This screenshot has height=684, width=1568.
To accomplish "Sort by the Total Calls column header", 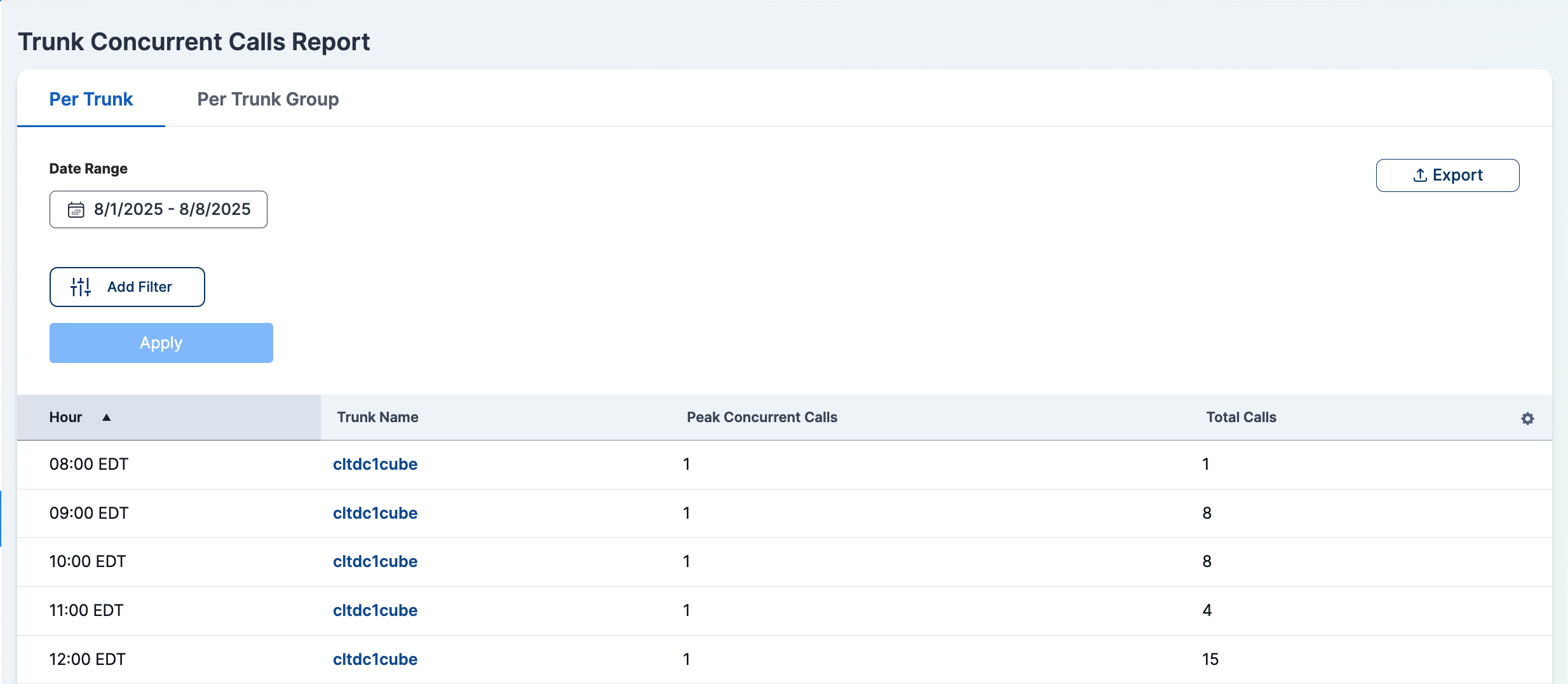I will 1241,418.
